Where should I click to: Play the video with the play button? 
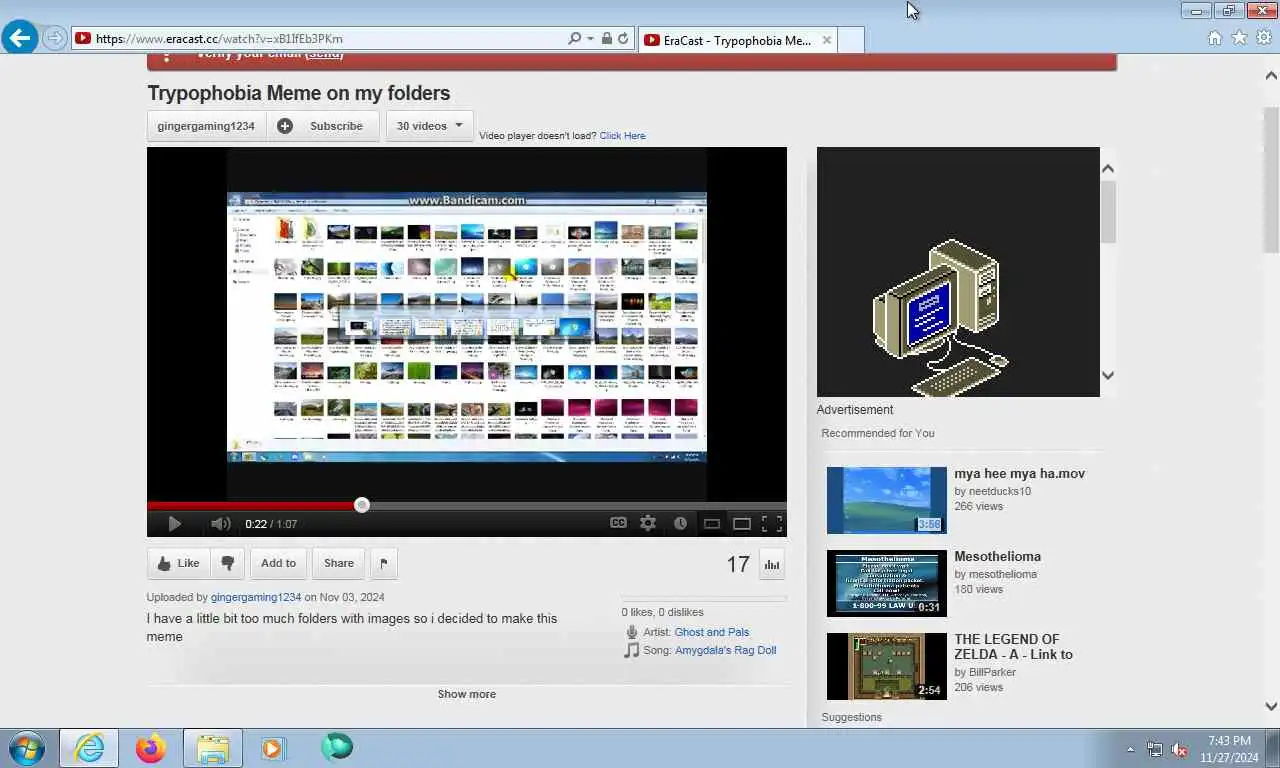pyautogui.click(x=174, y=524)
